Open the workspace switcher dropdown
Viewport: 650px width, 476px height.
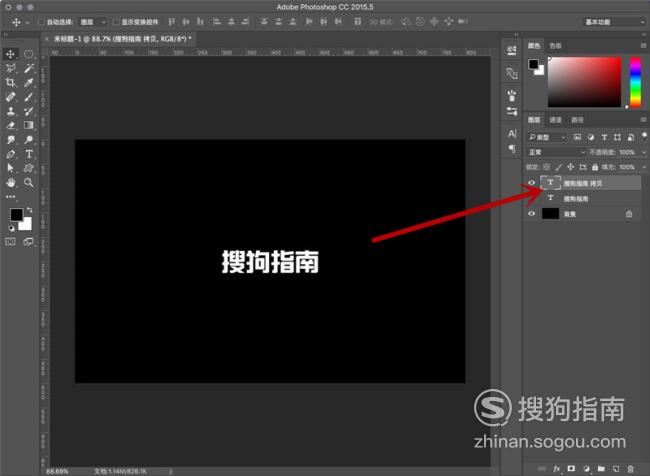coord(614,22)
